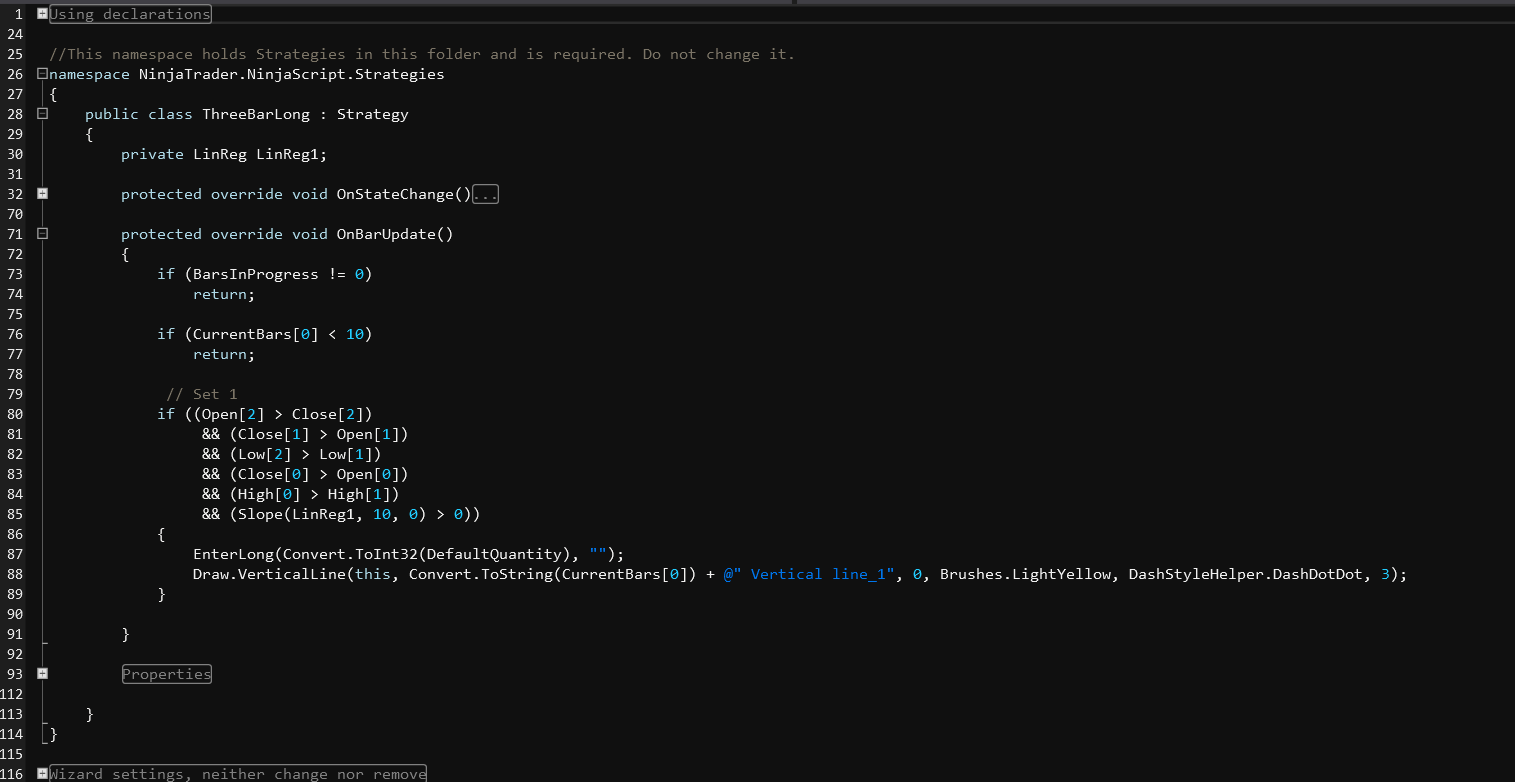The image size is (1515, 782).
Task: Expand the Wizard settings region
Action: pyautogui.click(x=42, y=774)
